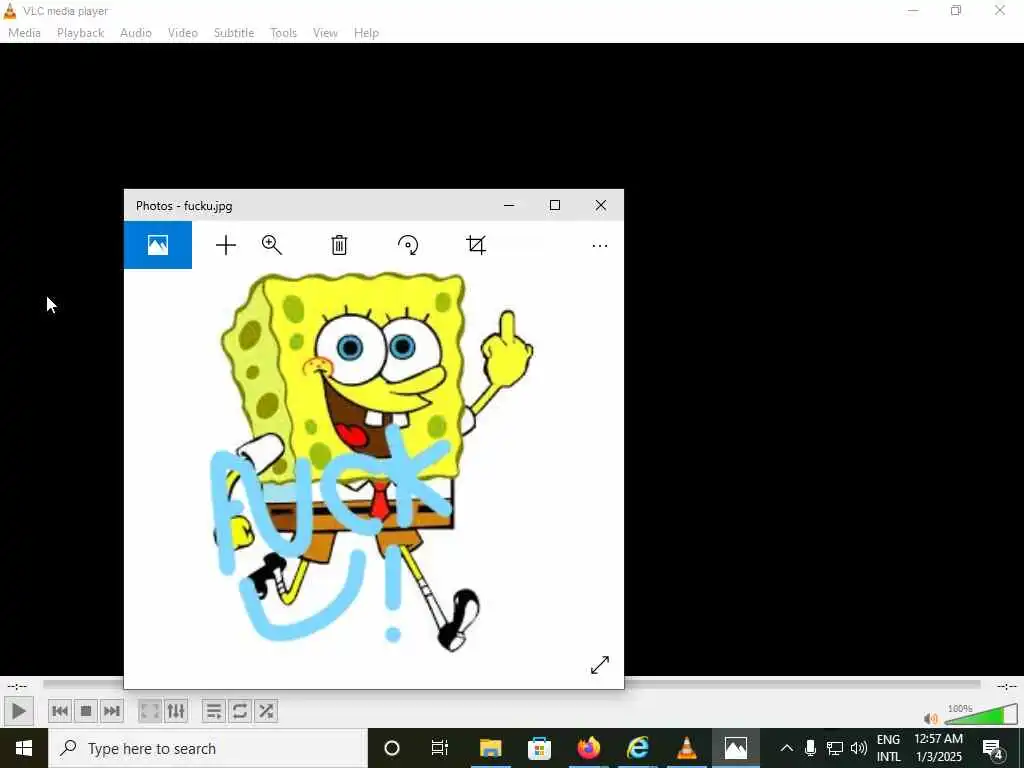Click the plus Add to icon in Photos
1024x768 pixels.
tap(226, 246)
